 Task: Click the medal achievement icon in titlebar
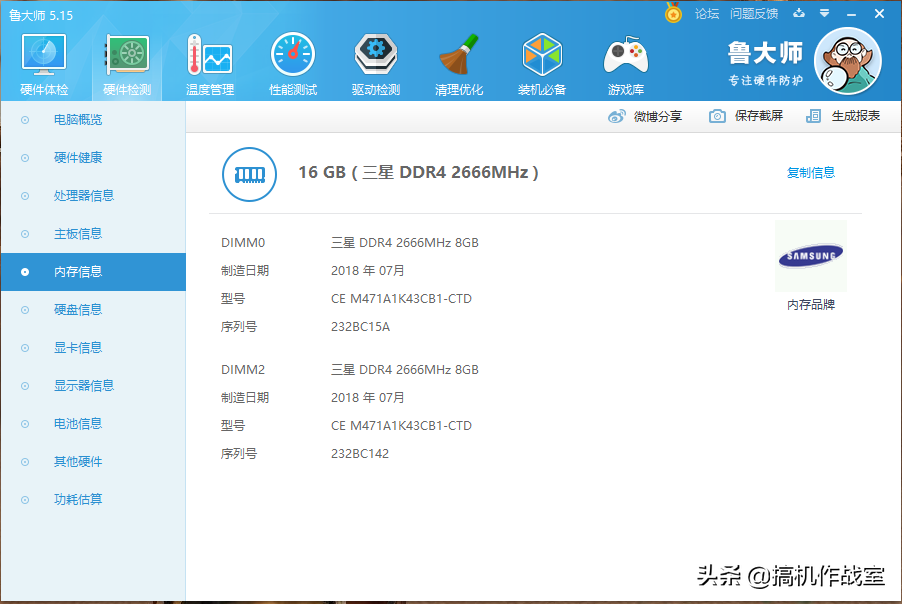673,13
